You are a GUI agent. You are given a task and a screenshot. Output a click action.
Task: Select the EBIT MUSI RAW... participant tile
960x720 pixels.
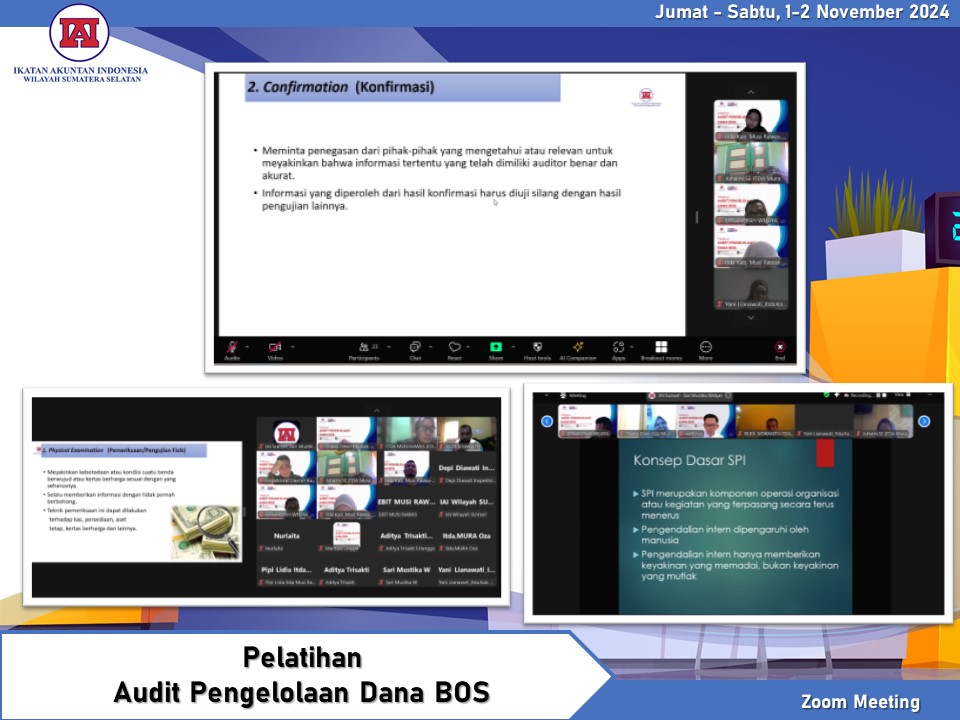click(x=407, y=503)
